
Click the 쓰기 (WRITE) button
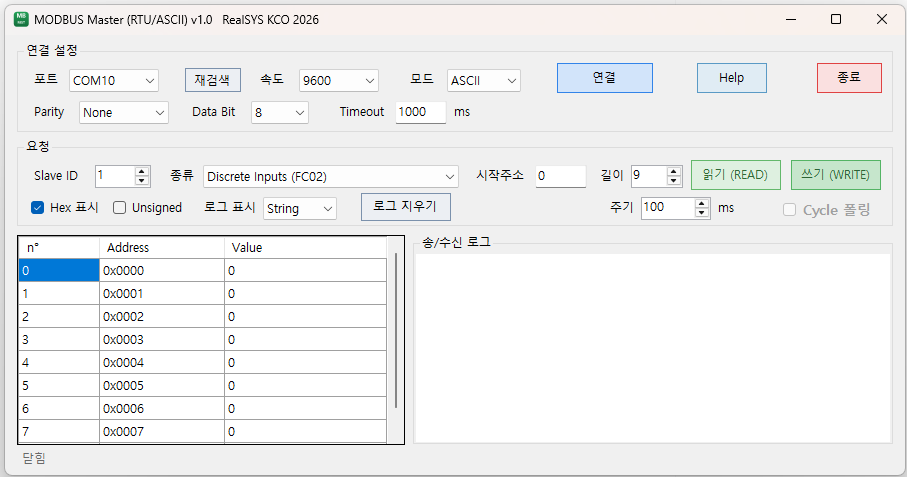(x=836, y=175)
